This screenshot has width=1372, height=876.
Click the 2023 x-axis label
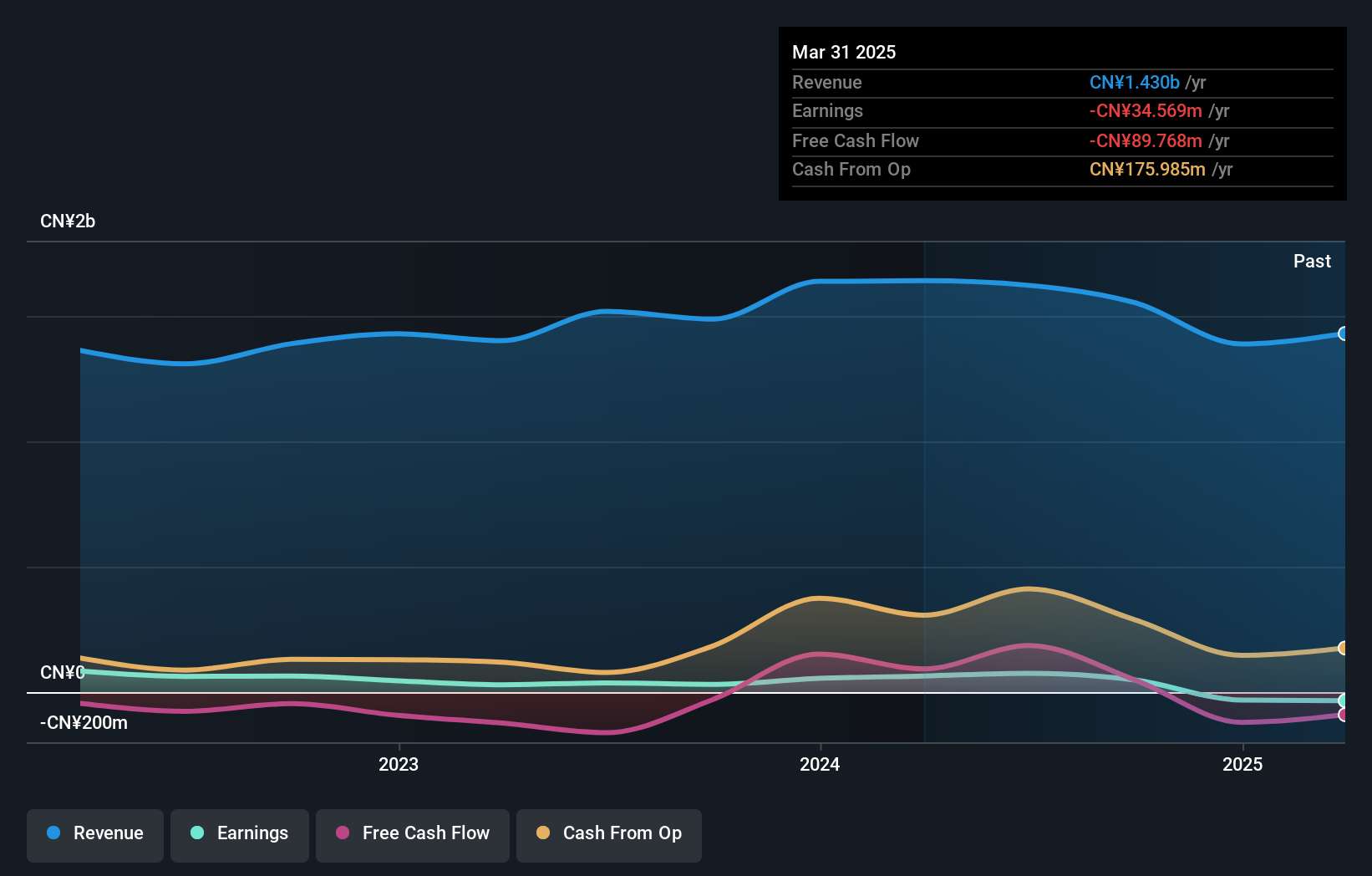pyautogui.click(x=399, y=764)
